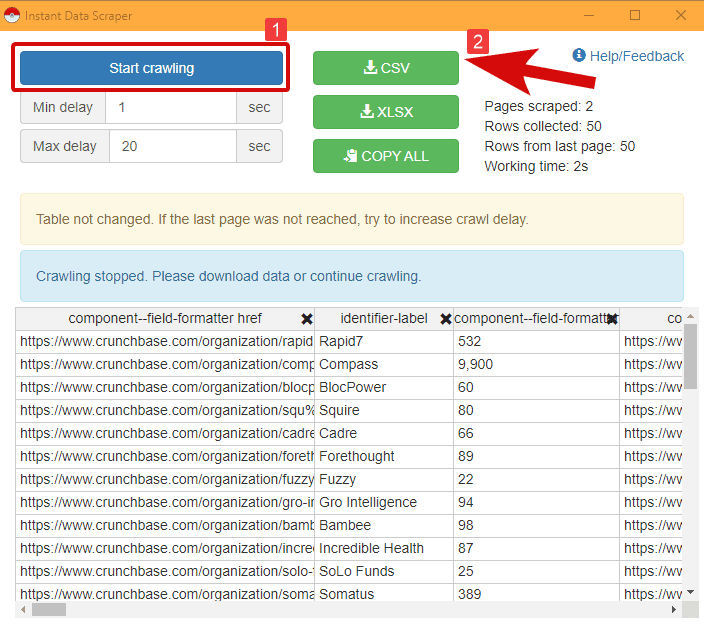
Task: Click the 532 value cell
Action: point(537,342)
